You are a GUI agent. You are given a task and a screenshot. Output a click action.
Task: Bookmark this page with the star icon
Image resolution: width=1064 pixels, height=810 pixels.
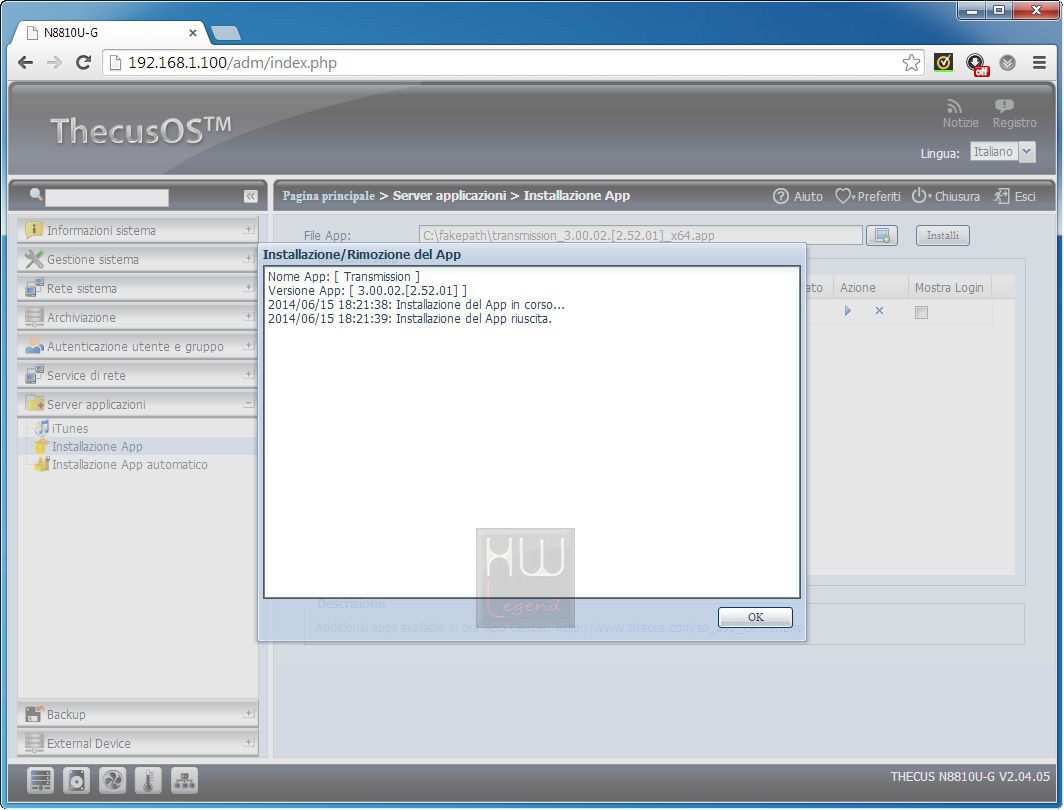click(x=911, y=63)
